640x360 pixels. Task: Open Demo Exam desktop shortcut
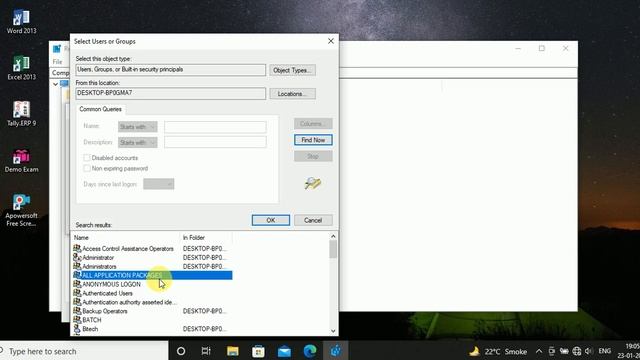point(21,161)
